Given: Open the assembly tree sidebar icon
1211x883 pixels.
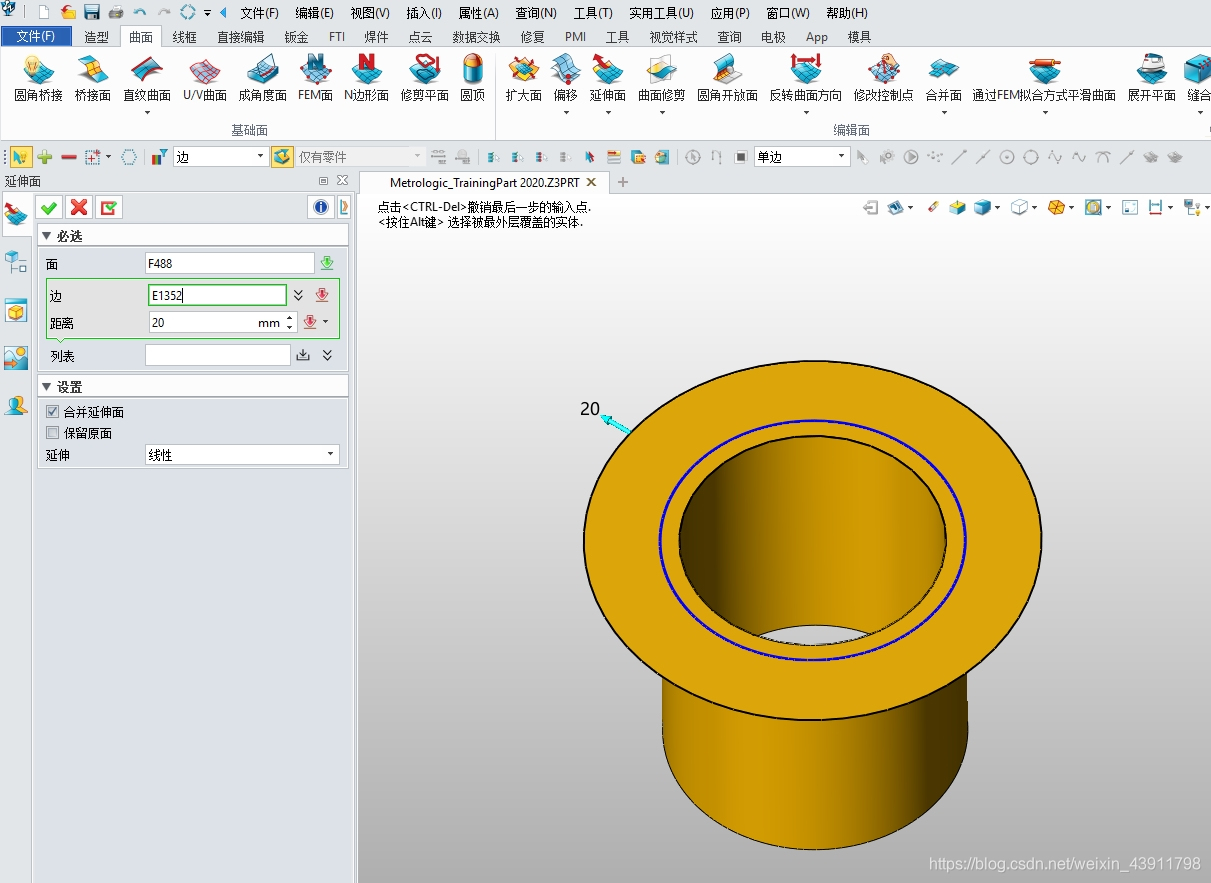Looking at the screenshot, I should [x=16, y=262].
